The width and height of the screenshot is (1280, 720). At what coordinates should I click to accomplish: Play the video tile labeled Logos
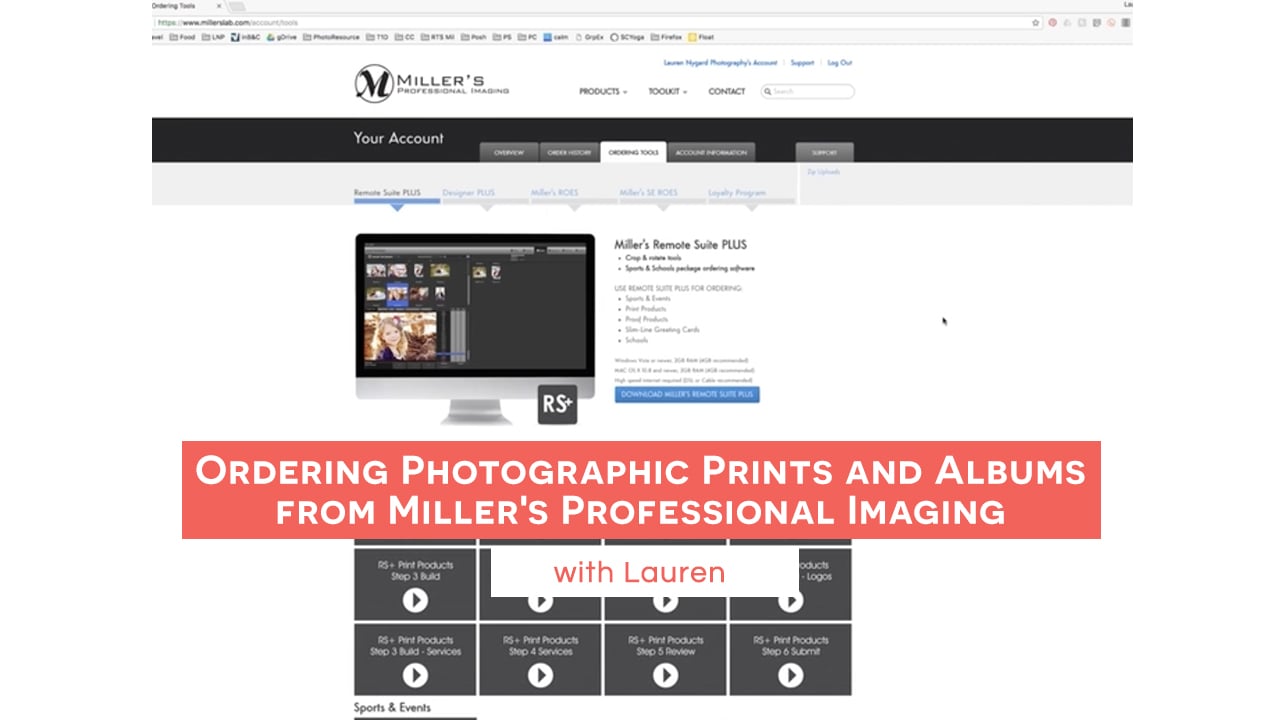point(790,601)
